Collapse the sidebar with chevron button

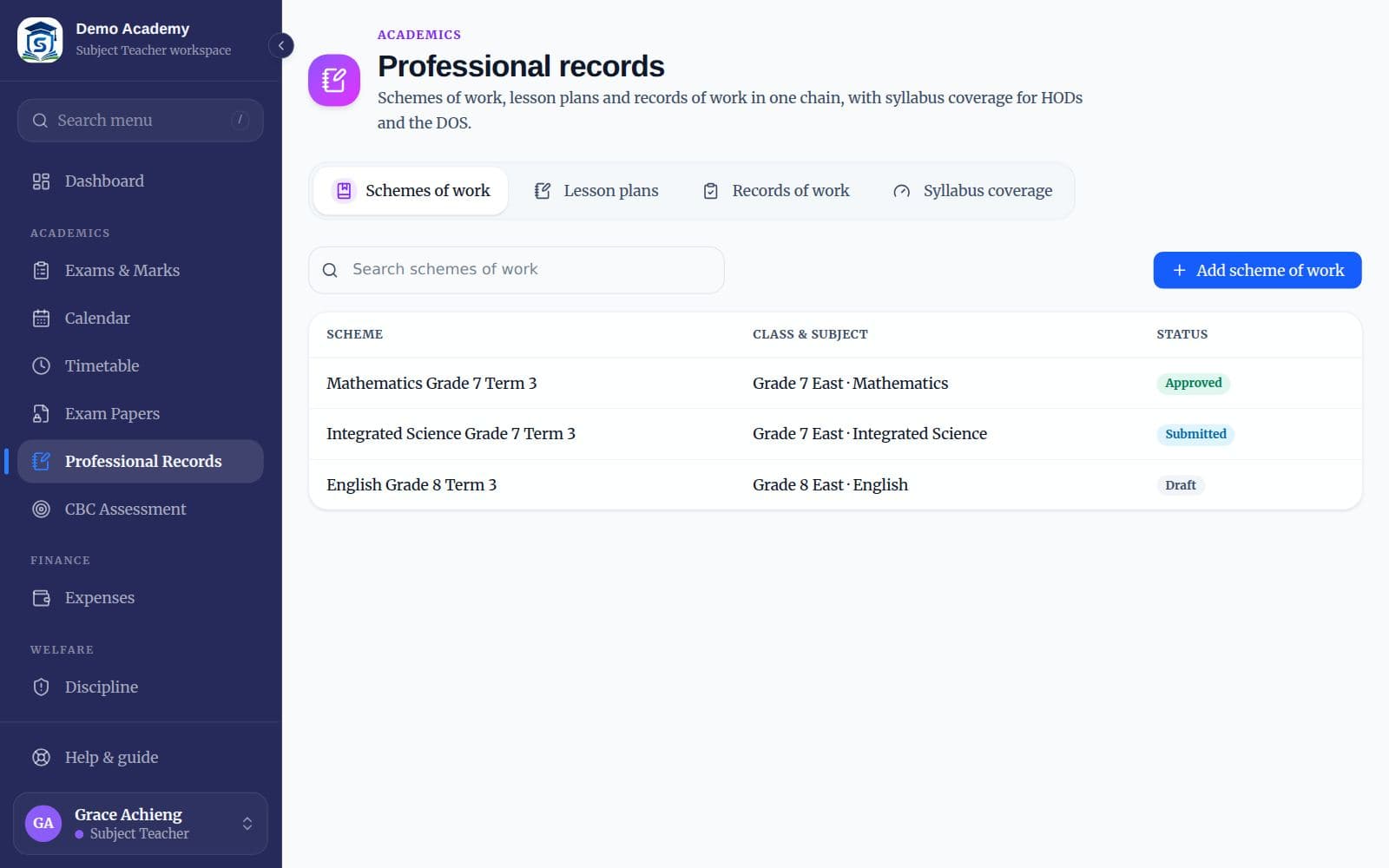click(x=281, y=45)
